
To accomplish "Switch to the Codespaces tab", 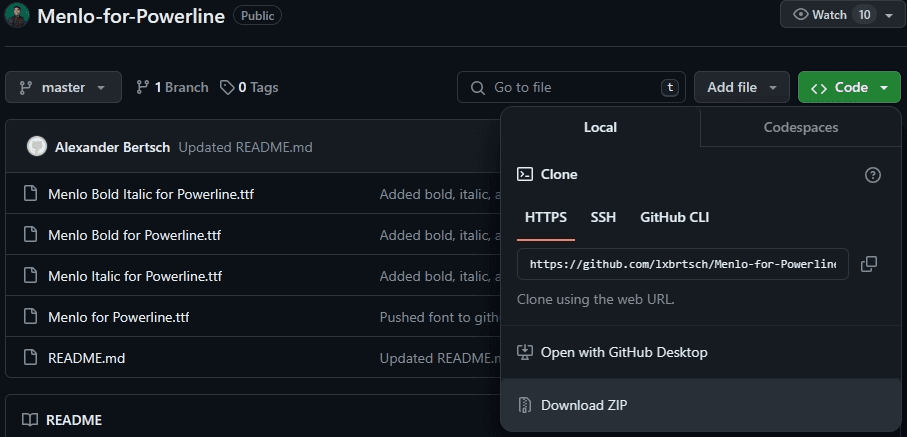I will [801, 127].
